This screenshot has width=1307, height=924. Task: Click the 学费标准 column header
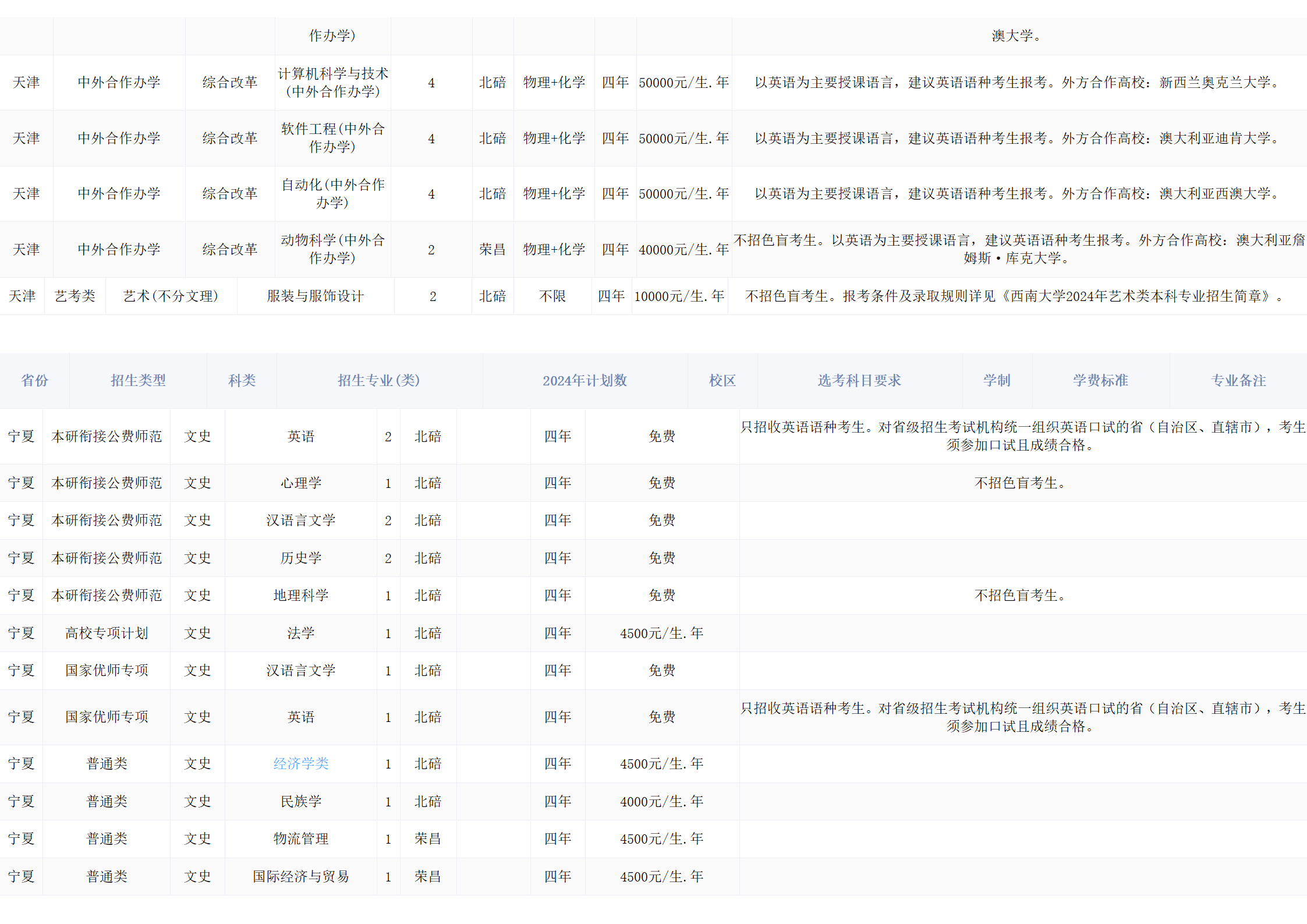[1100, 380]
